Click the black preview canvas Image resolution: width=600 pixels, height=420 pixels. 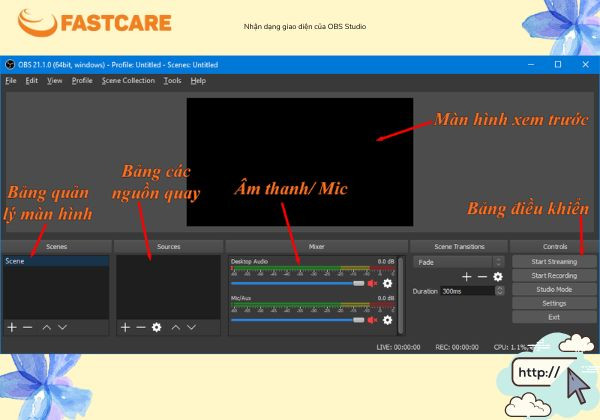click(x=300, y=162)
